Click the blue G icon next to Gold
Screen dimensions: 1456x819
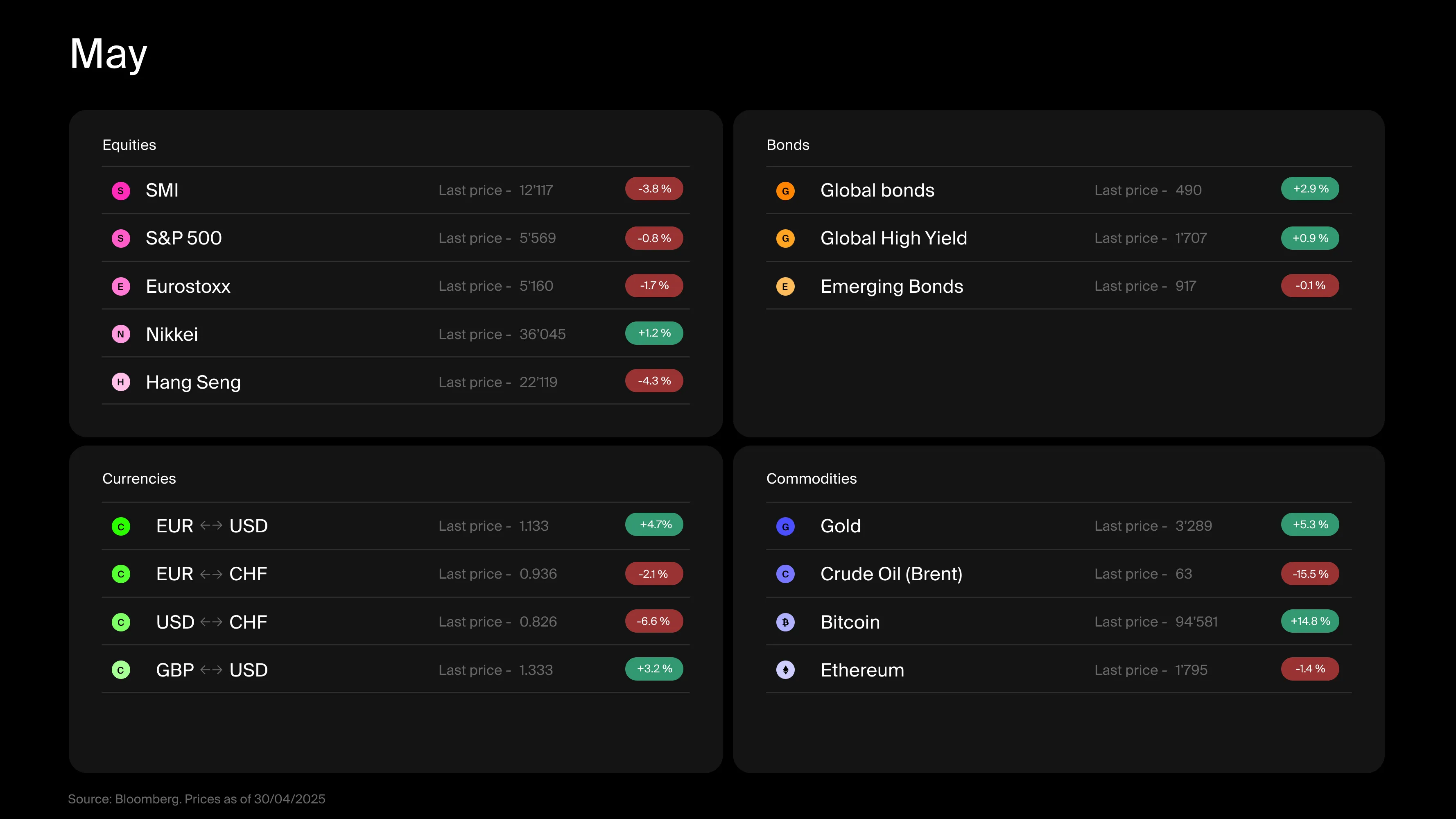785,526
